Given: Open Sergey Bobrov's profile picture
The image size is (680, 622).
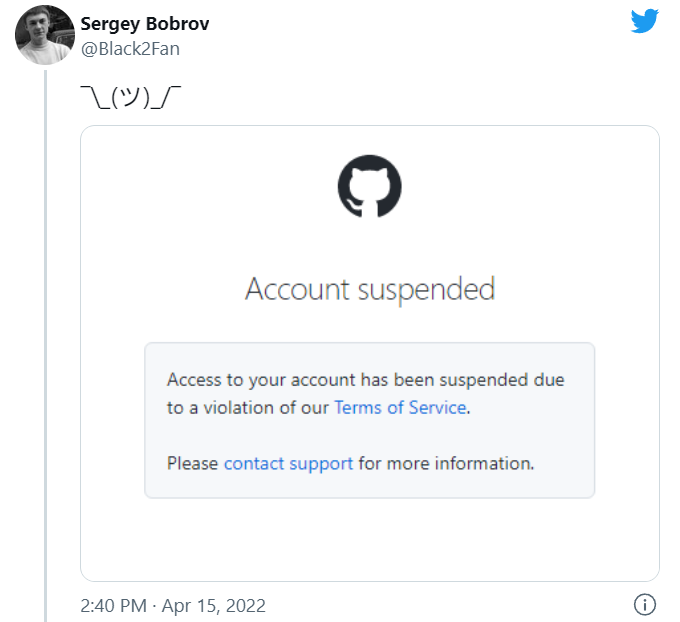Looking at the screenshot, I should pyautogui.click(x=45, y=35).
